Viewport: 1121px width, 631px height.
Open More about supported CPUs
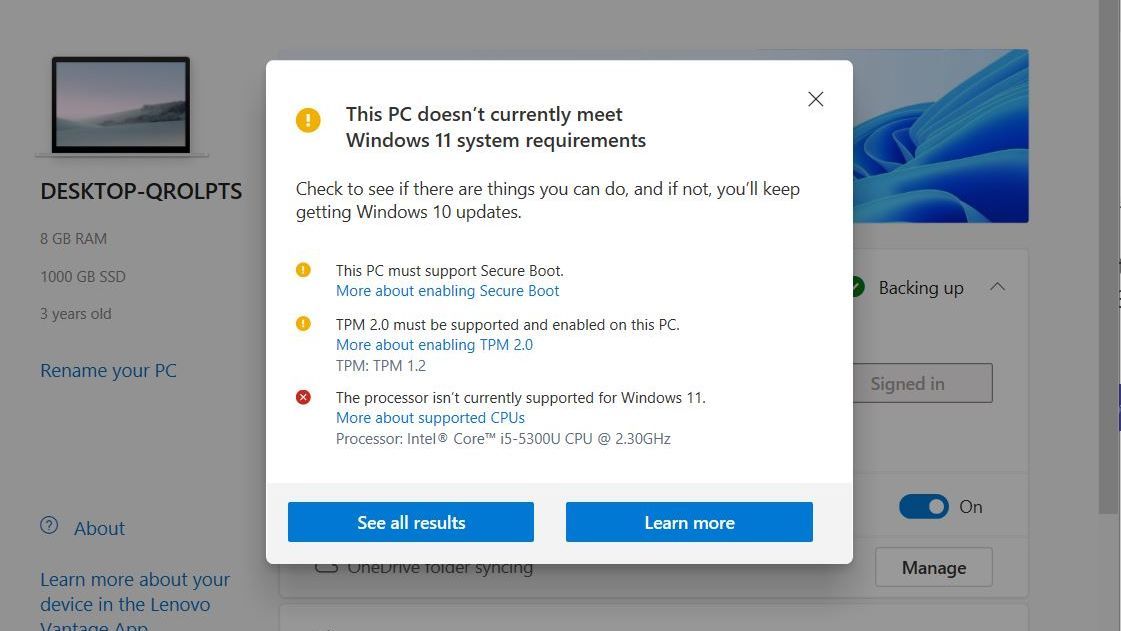[430, 417]
